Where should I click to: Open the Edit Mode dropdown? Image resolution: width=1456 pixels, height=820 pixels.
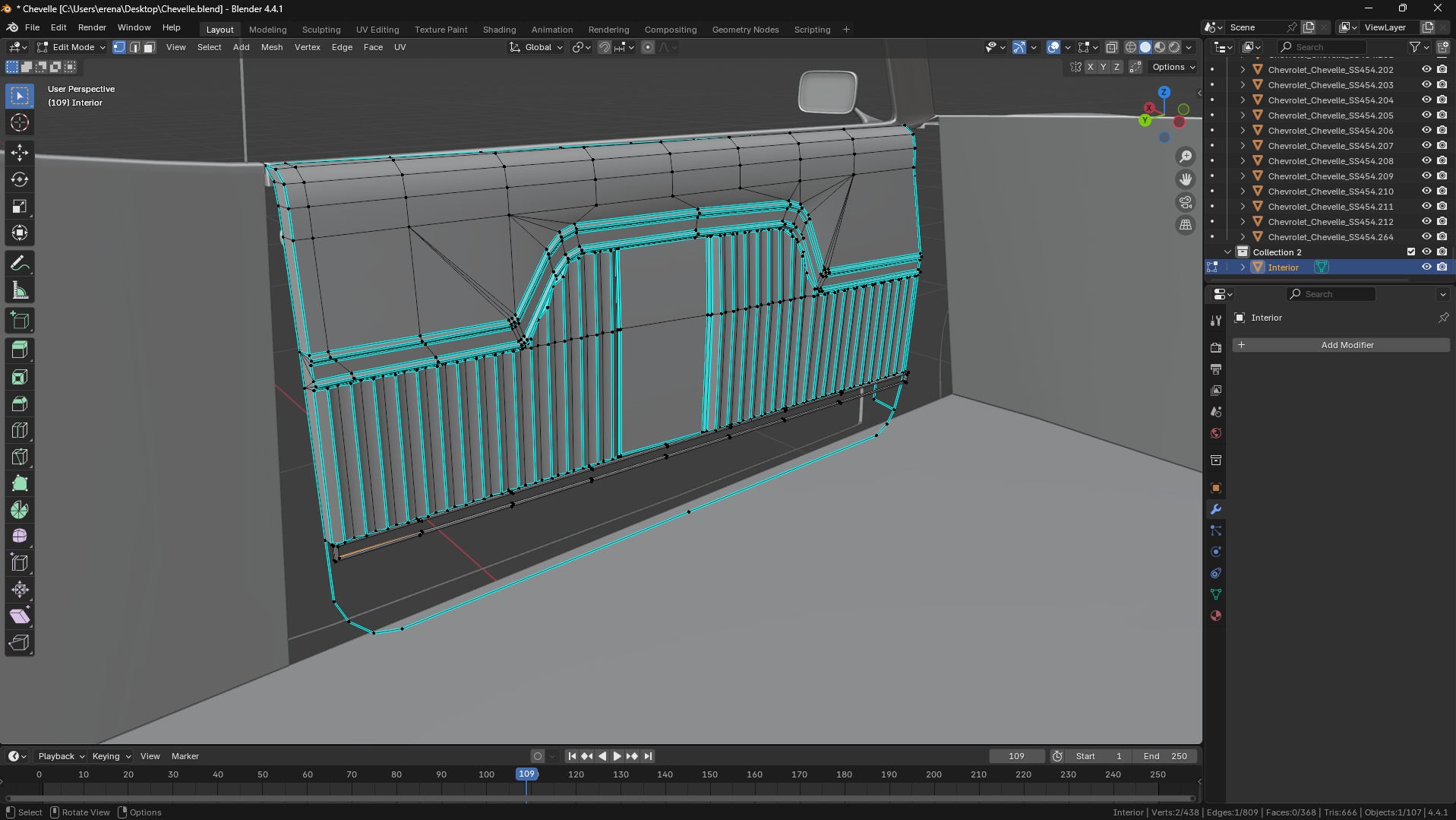click(x=71, y=47)
